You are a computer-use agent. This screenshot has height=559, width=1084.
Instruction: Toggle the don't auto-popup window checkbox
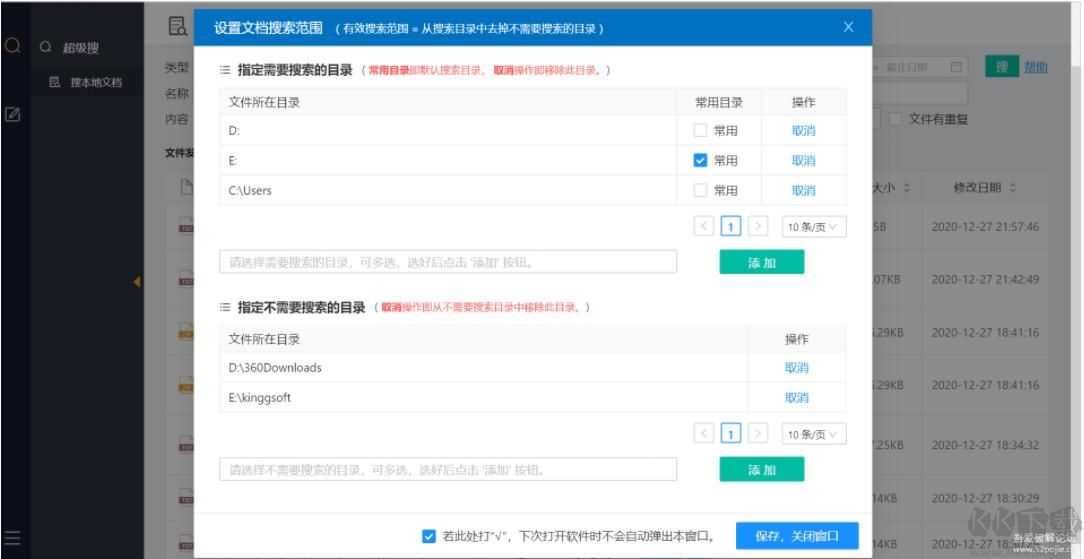[429, 536]
